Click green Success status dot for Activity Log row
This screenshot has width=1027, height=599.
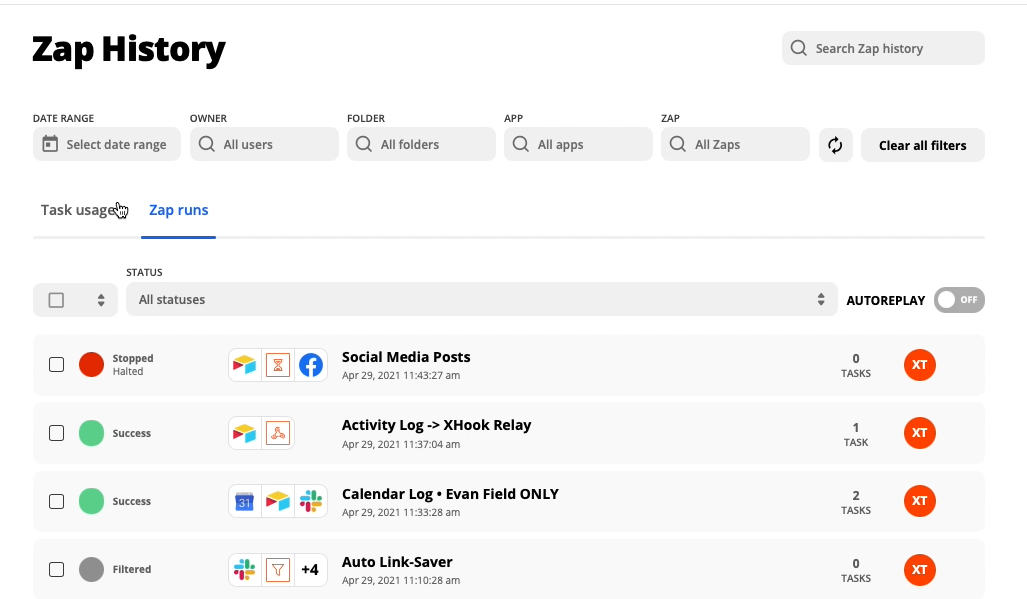[91, 433]
